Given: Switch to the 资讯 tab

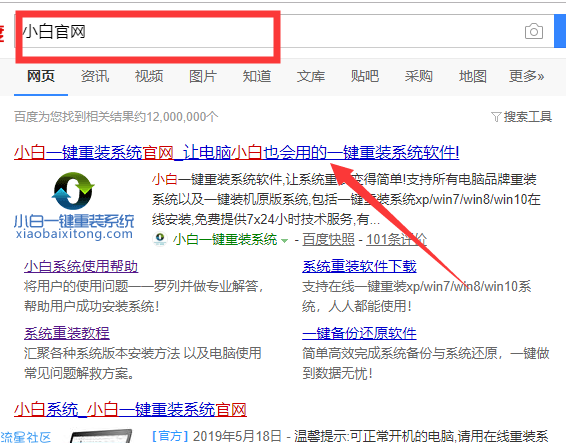Looking at the screenshot, I should pos(95,76).
